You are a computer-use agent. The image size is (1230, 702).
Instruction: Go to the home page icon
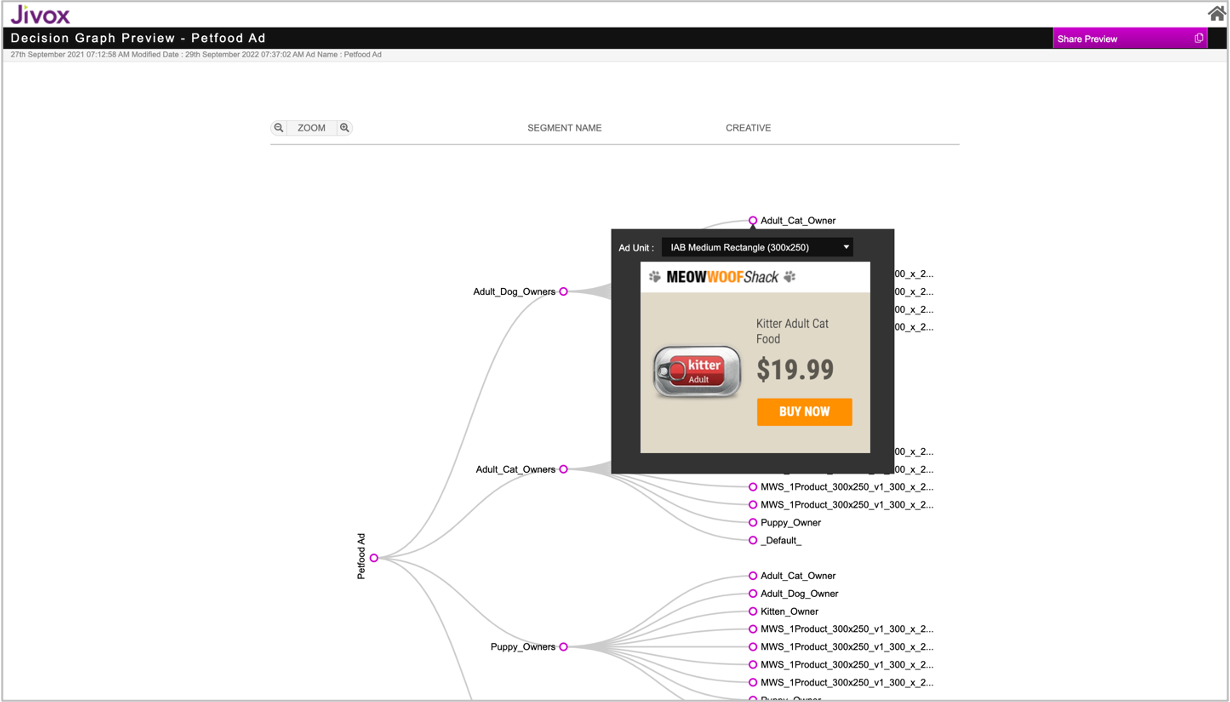(1216, 14)
